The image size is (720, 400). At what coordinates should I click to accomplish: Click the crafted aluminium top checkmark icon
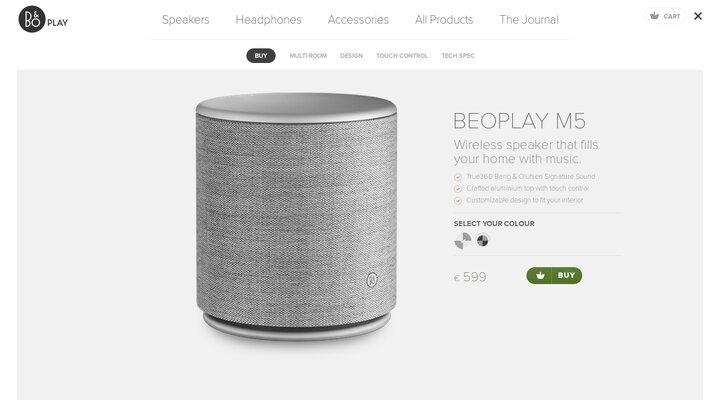458,189
